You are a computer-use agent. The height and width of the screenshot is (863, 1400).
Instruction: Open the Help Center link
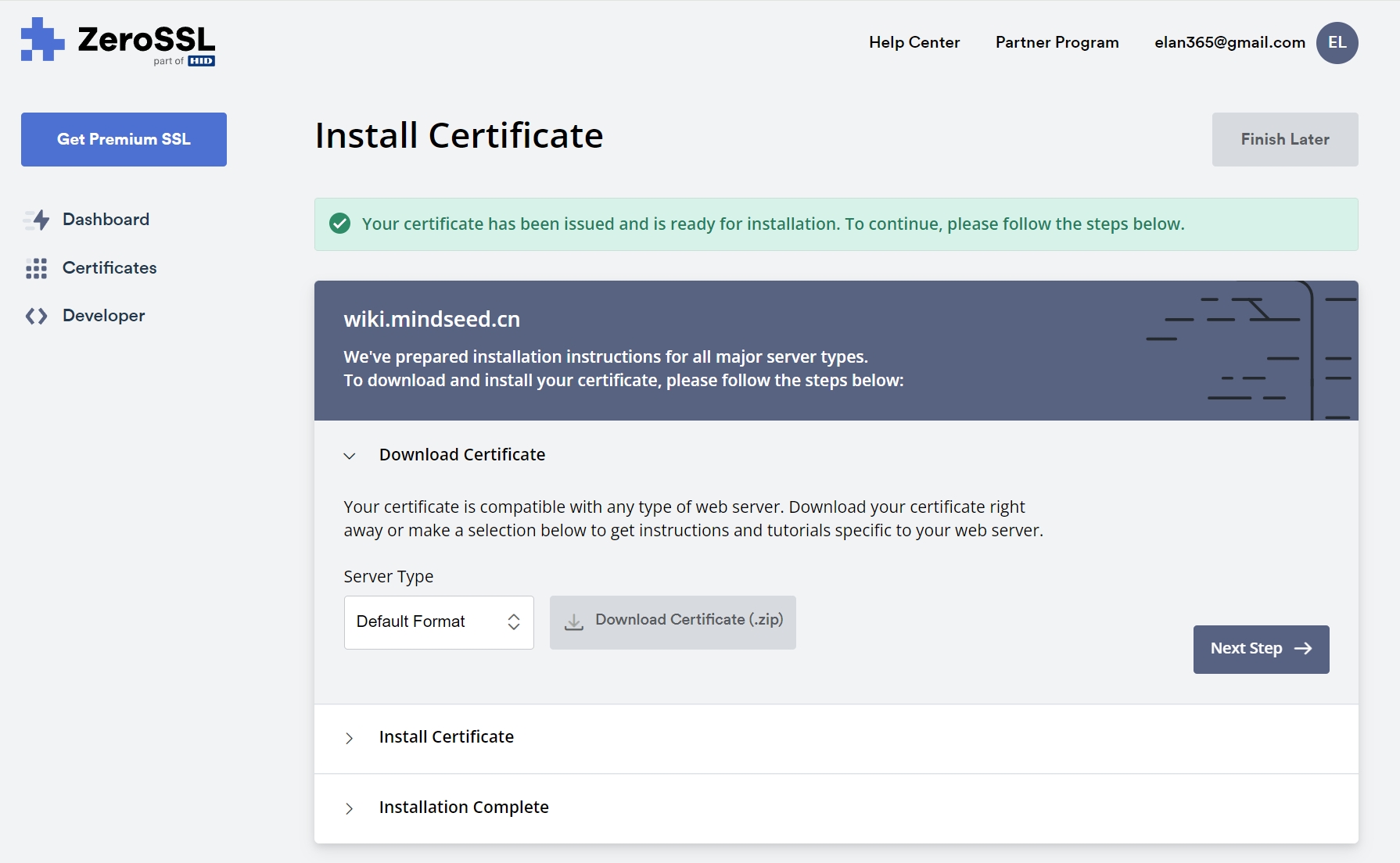click(914, 42)
